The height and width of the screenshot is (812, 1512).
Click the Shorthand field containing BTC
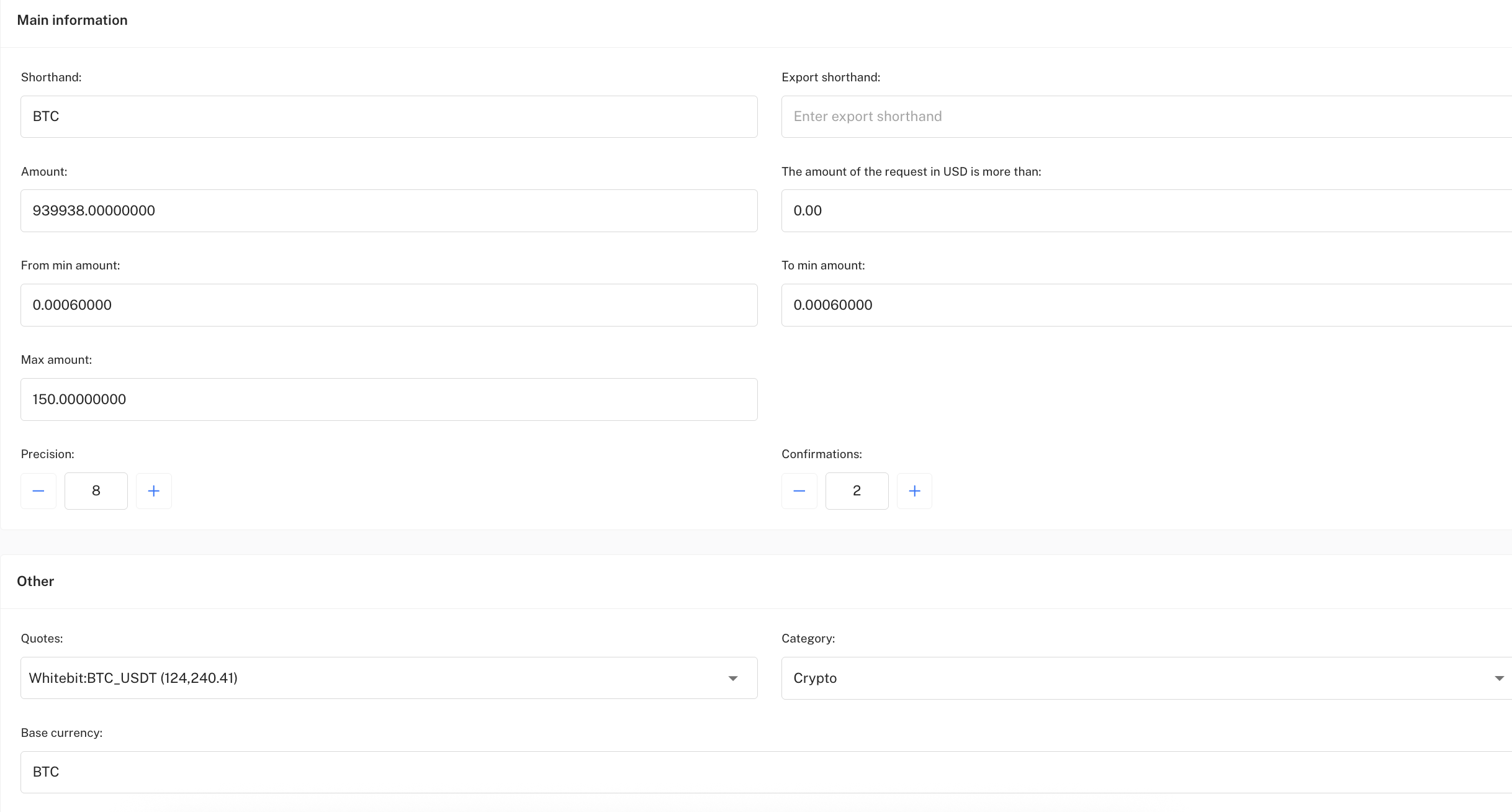(x=389, y=117)
